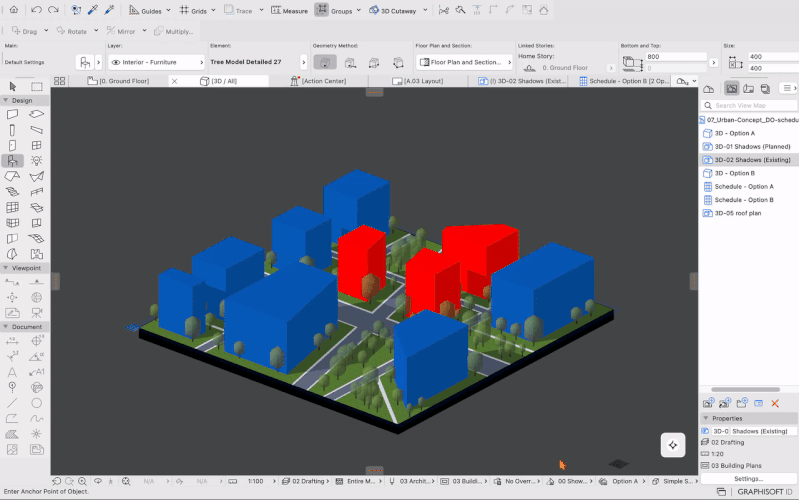Select the Window tool
This screenshot has width=799, height=500.
point(37,145)
